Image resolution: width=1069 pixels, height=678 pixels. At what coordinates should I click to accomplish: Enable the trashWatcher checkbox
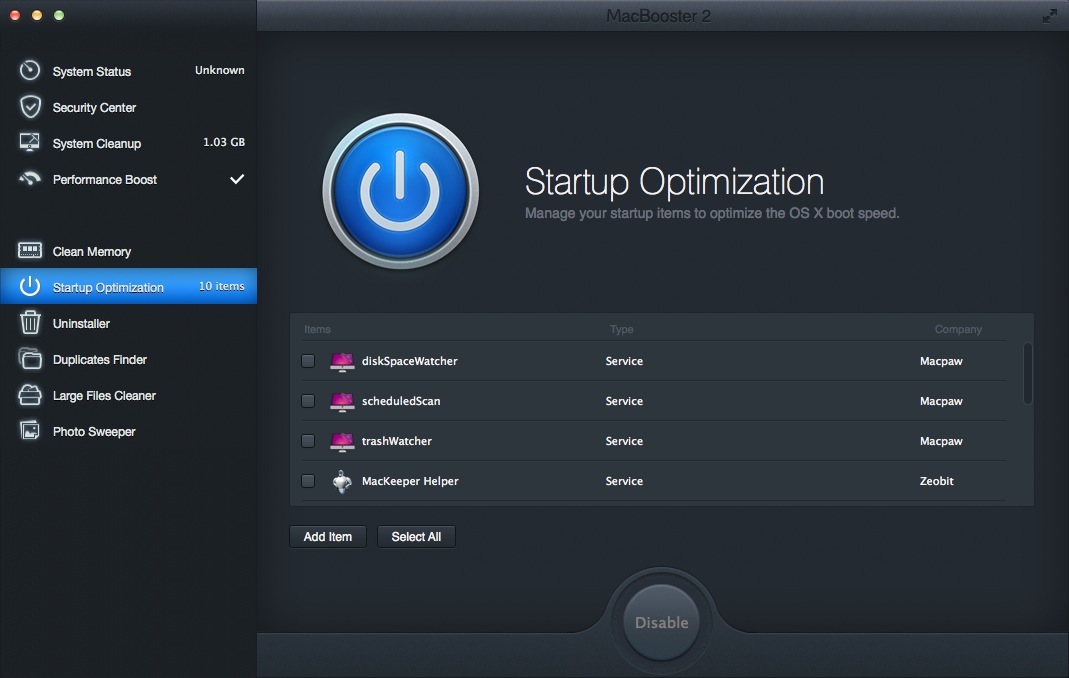click(308, 441)
